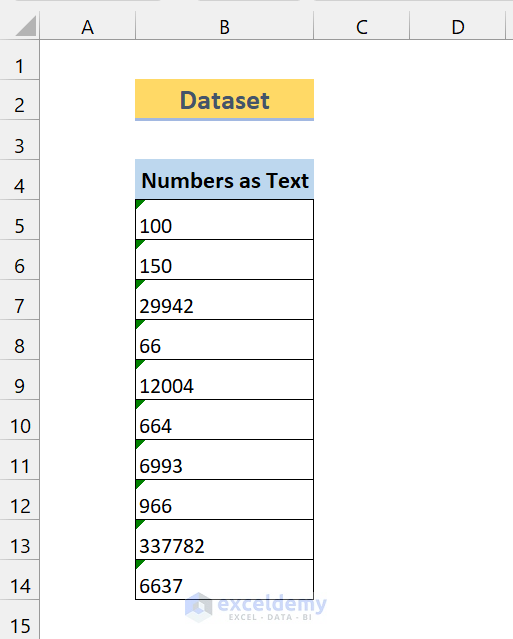Screen dimensions: 513x639
Task: Select row 3 header
Action: coord(20,139)
